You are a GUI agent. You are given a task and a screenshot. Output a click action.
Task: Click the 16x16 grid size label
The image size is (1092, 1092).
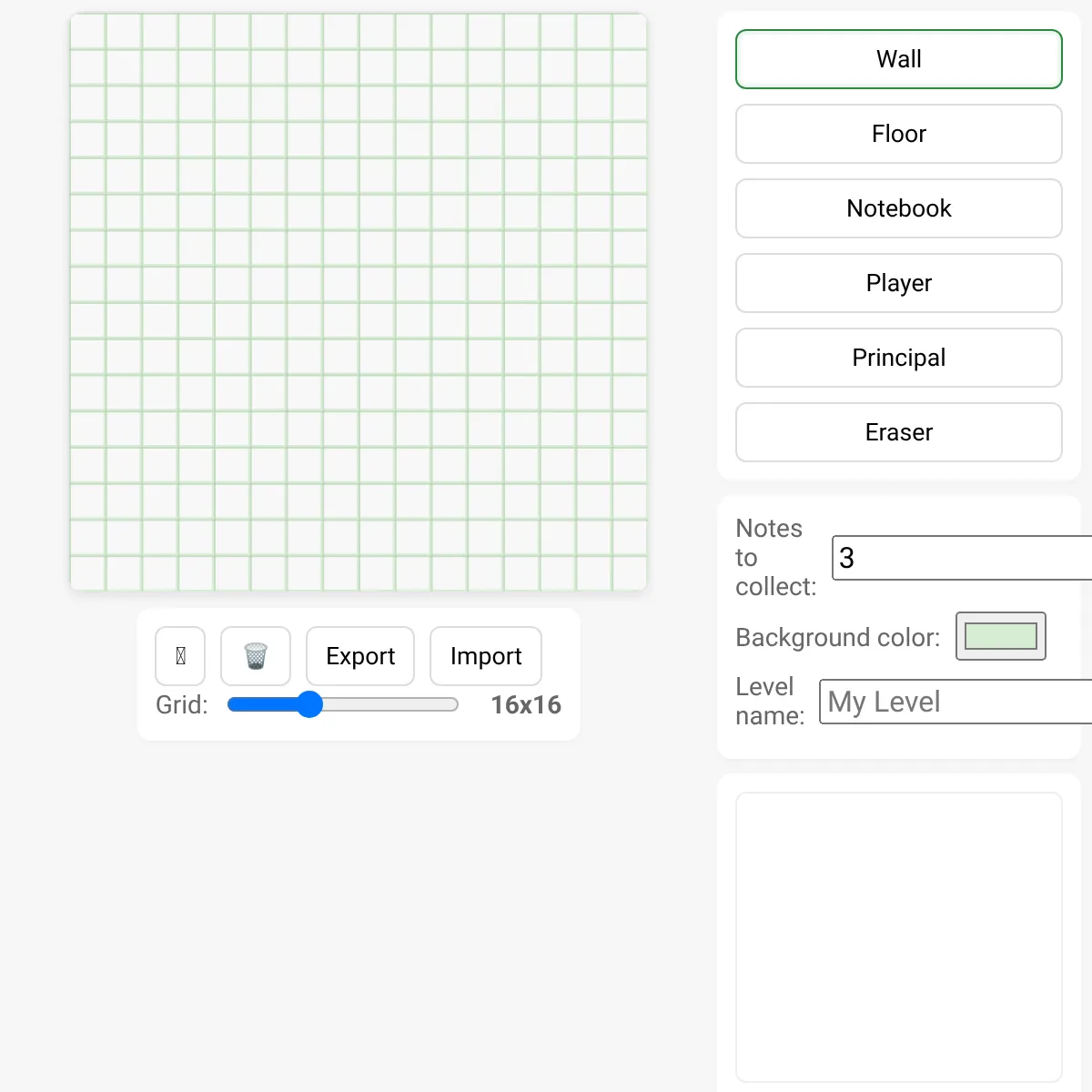click(x=526, y=705)
